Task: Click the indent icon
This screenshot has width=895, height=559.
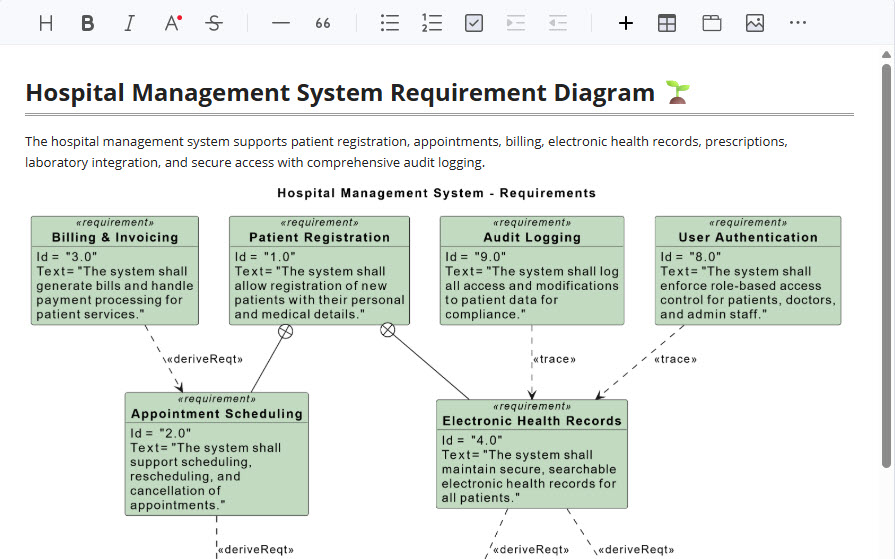Action: click(515, 23)
